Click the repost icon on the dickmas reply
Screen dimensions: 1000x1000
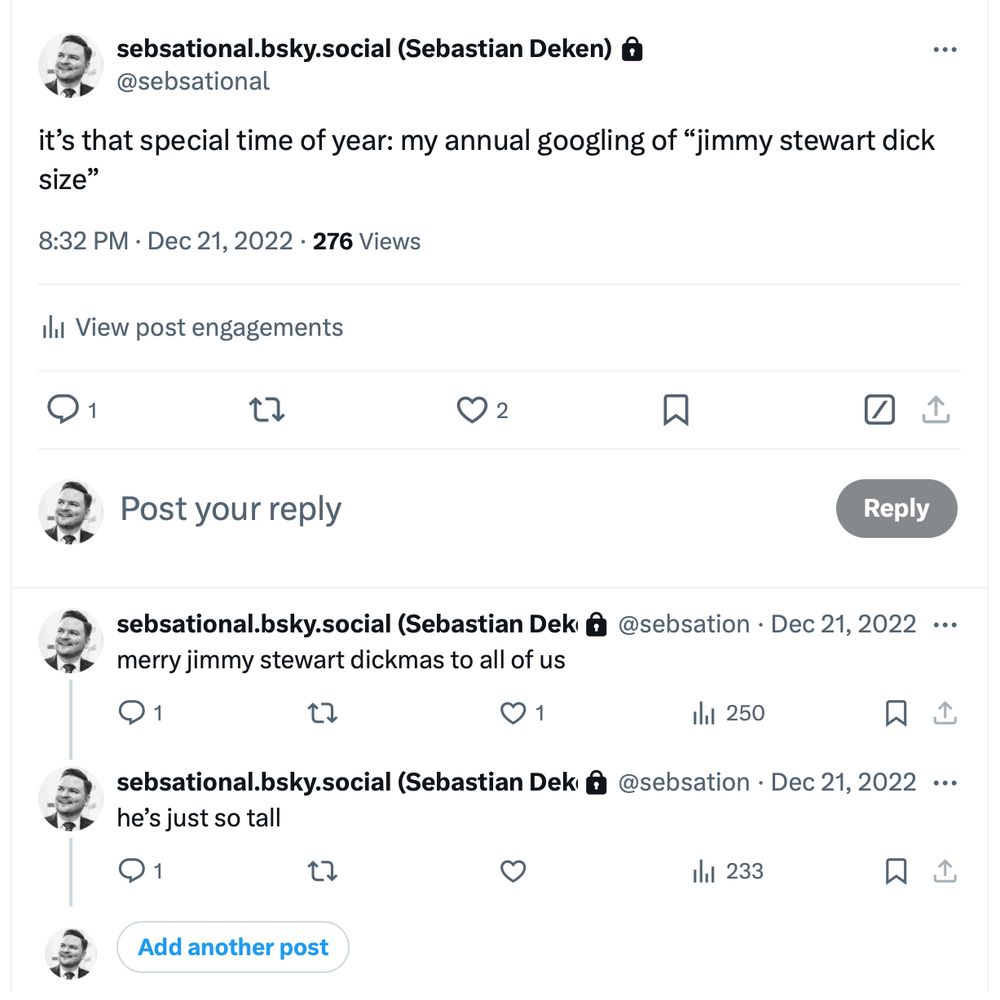pos(321,713)
